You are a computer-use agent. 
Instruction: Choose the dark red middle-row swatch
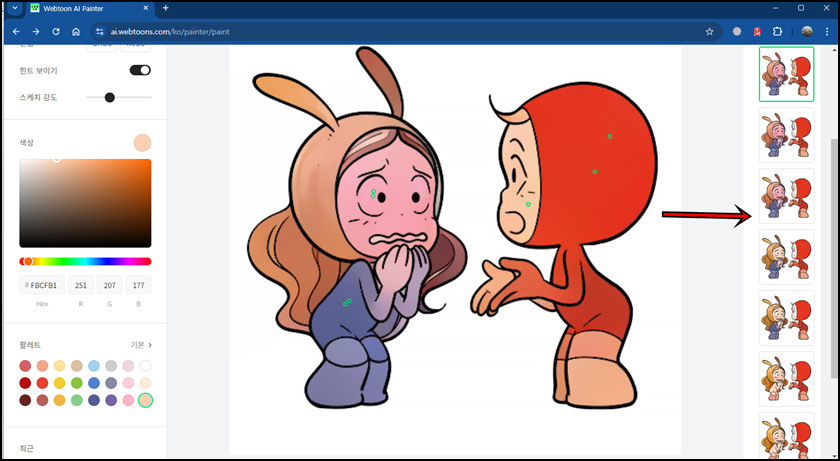[25, 383]
